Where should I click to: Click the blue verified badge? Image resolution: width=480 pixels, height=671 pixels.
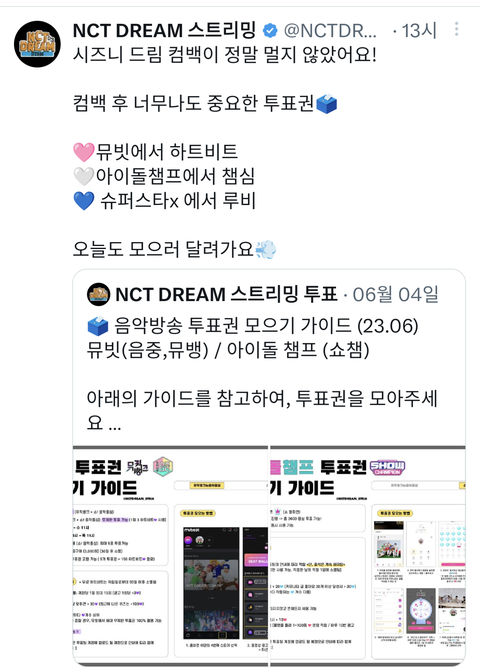pos(270,31)
